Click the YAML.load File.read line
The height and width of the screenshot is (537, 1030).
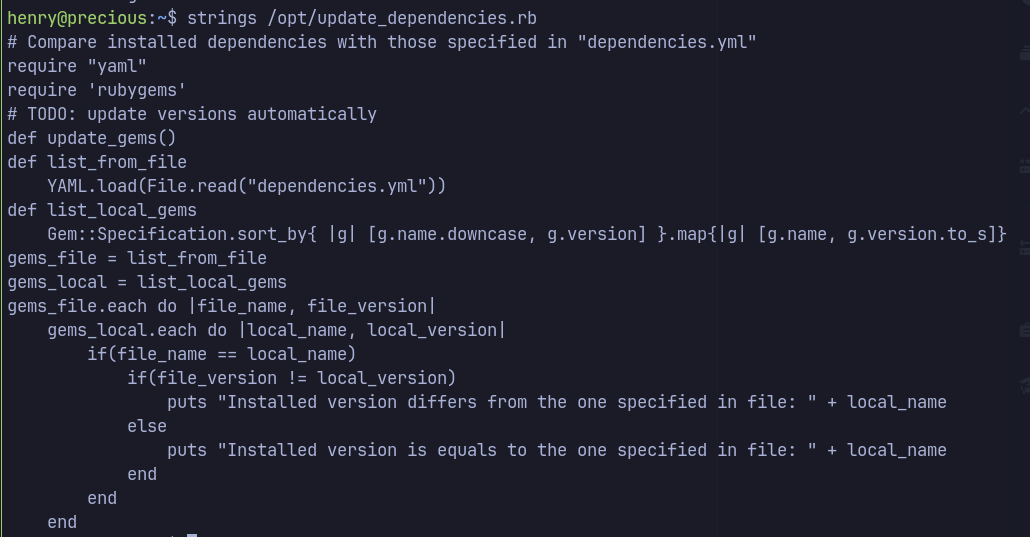coord(246,187)
